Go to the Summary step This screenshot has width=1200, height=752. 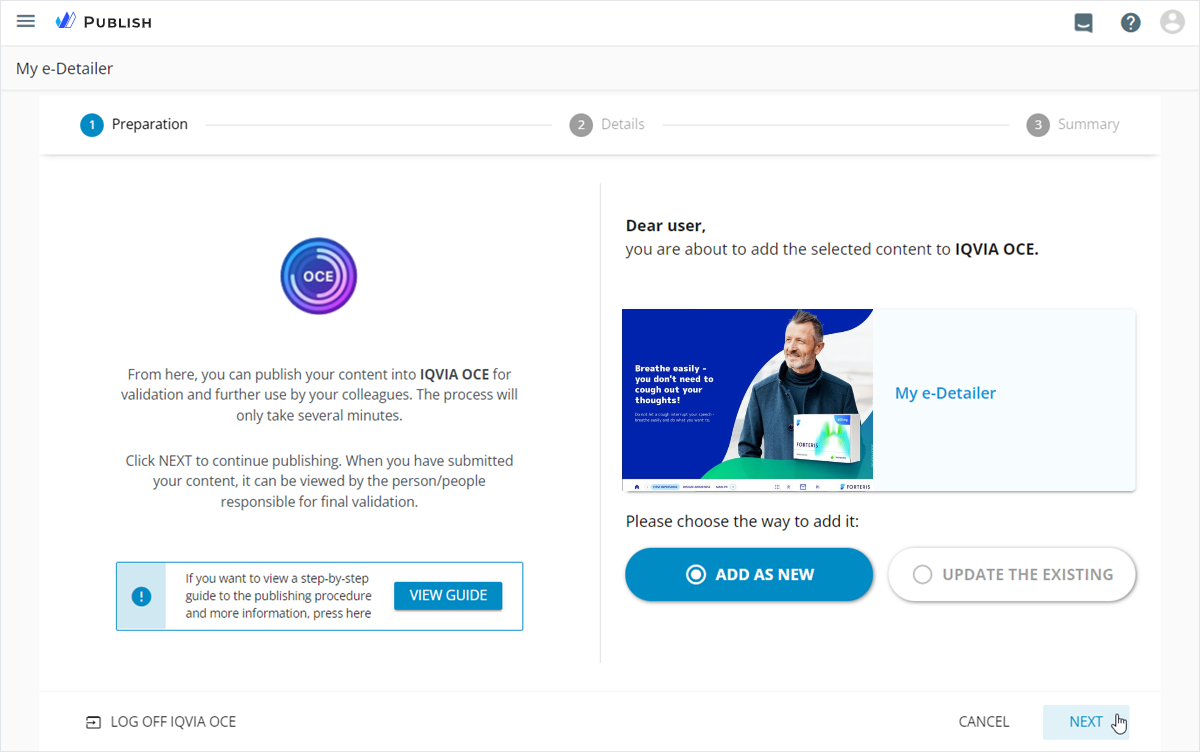point(1073,125)
